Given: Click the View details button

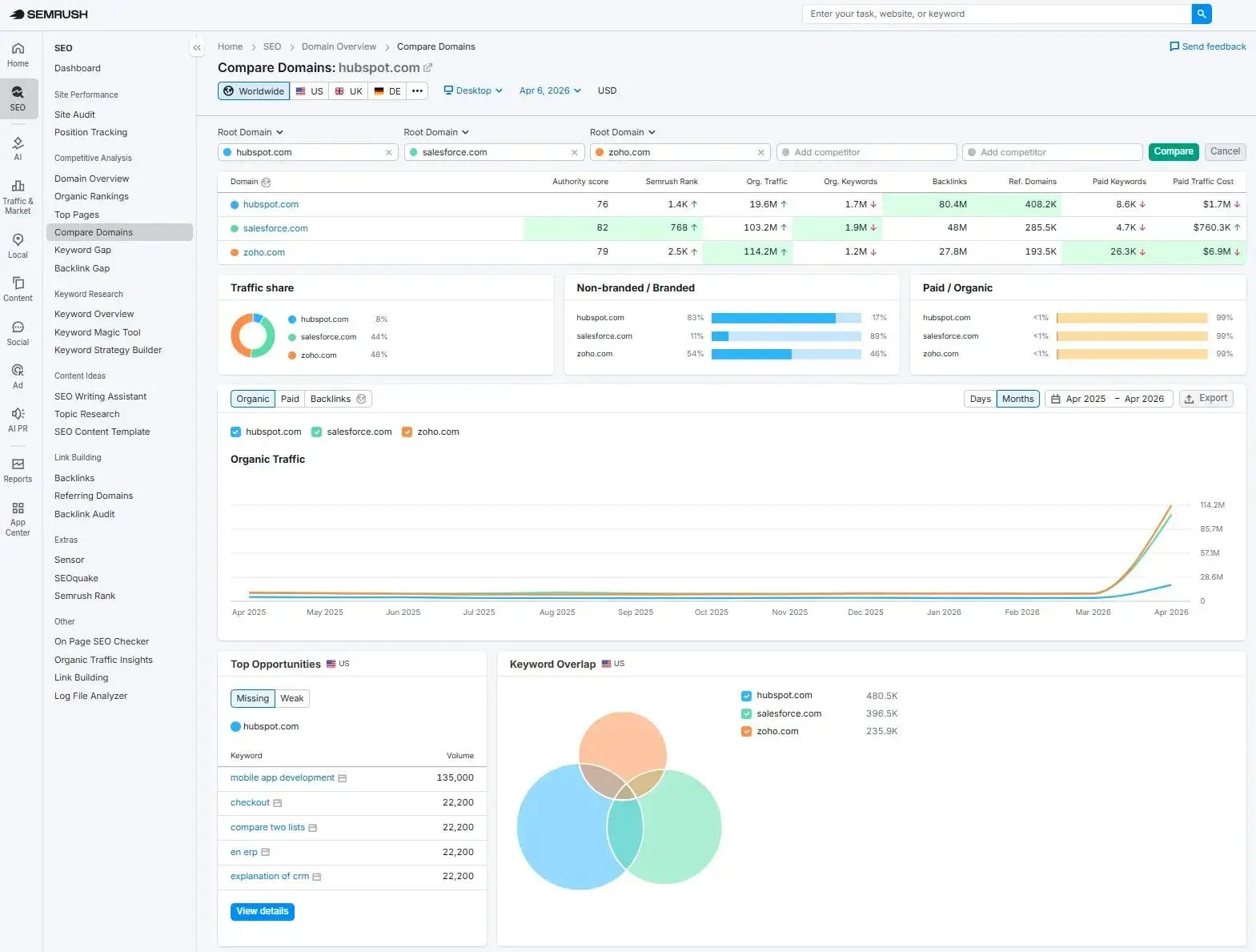Looking at the screenshot, I should 263,911.
